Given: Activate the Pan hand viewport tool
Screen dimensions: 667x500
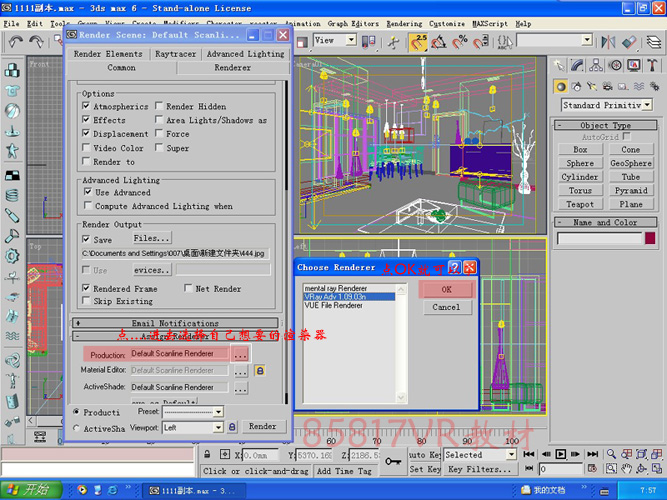Looking at the screenshot, I should [626, 469].
